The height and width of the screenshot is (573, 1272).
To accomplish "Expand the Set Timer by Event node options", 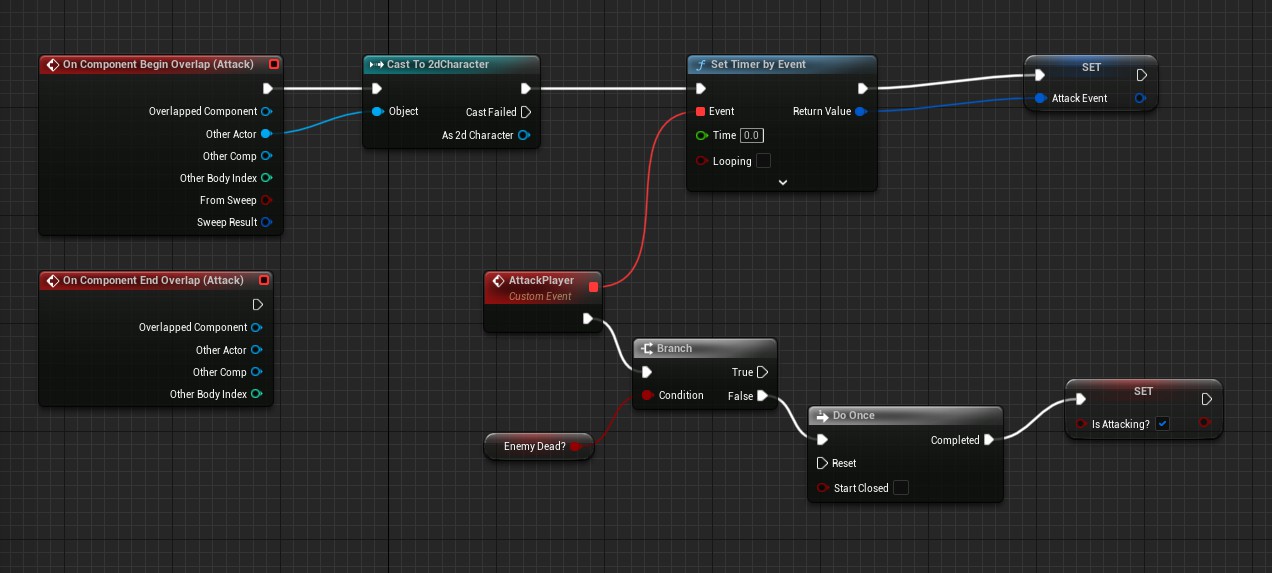I will 782,182.
